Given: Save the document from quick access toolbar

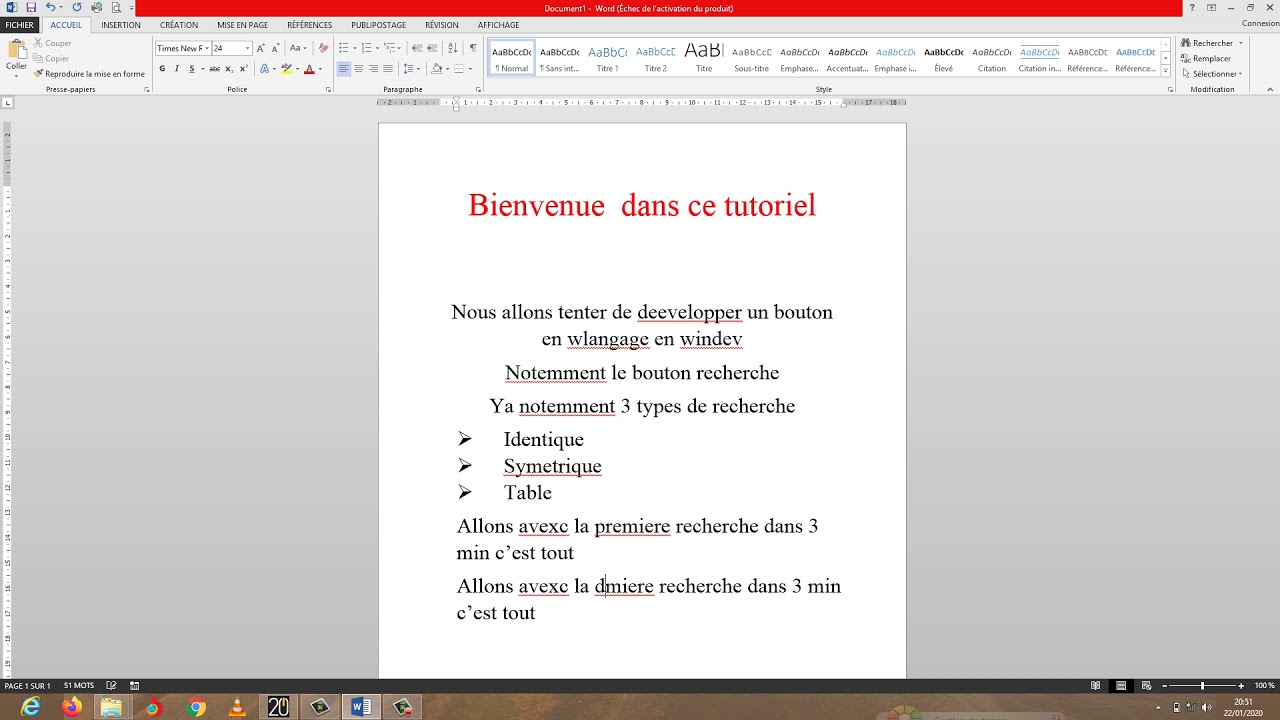Looking at the screenshot, I should tap(31, 8).
